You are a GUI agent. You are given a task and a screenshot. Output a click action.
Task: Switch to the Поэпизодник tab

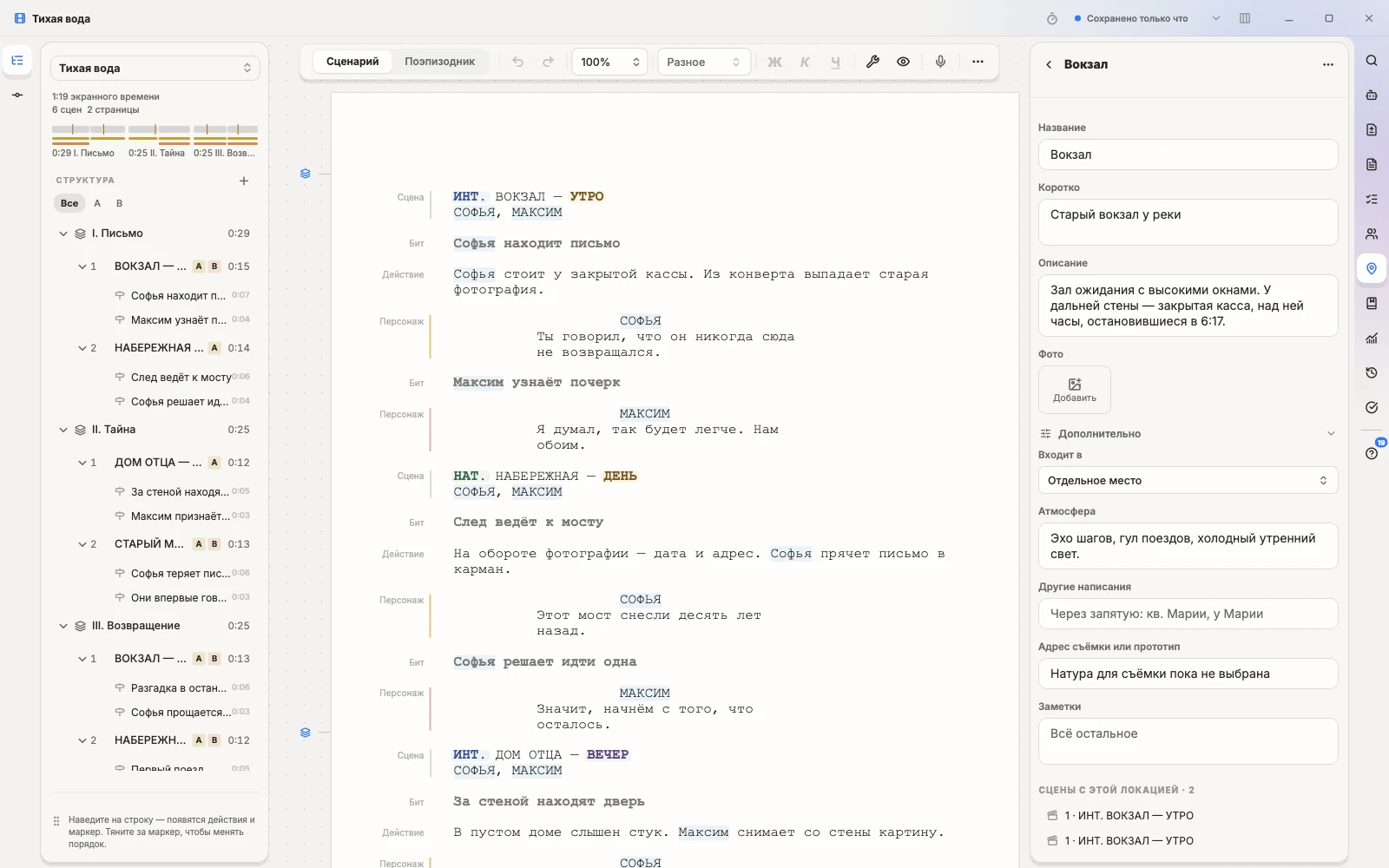tap(439, 62)
